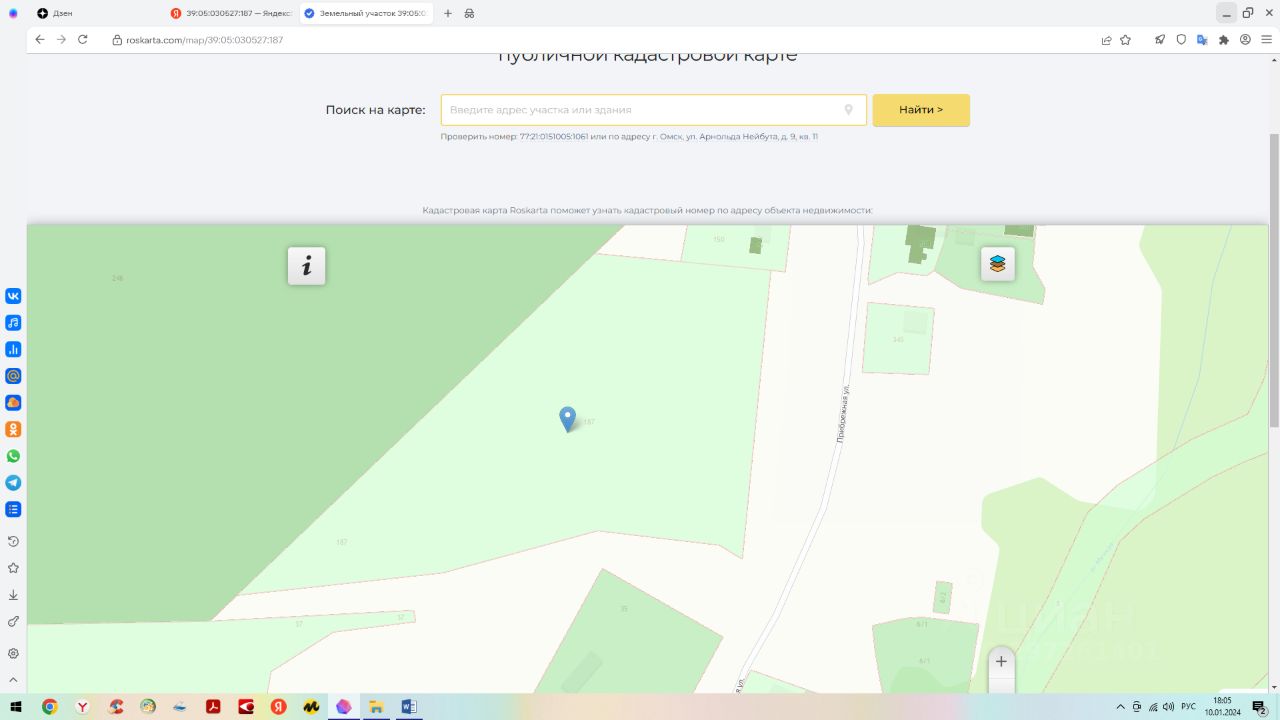Open Odnoklassniki in sidebar

pos(13,429)
